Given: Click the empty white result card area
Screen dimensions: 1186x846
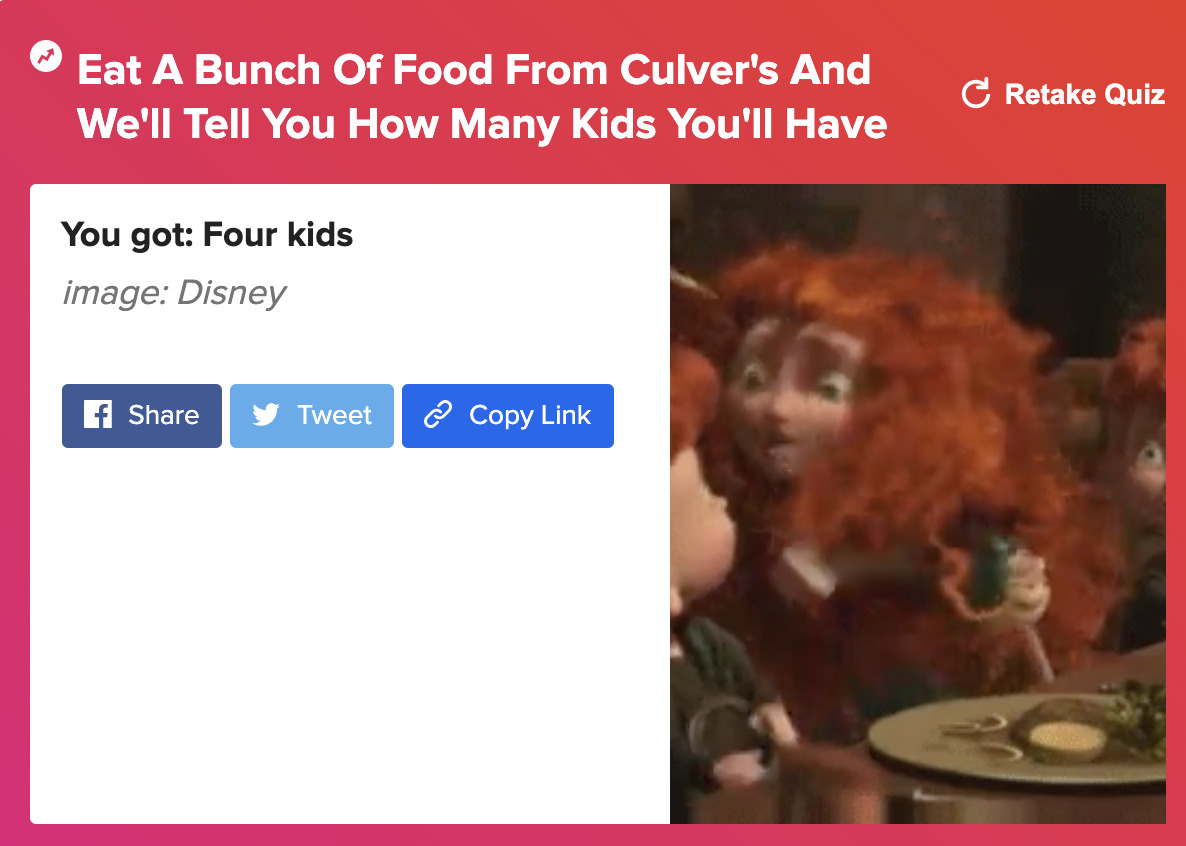Looking at the screenshot, I should pyautogui.click(x=349, y=636).
